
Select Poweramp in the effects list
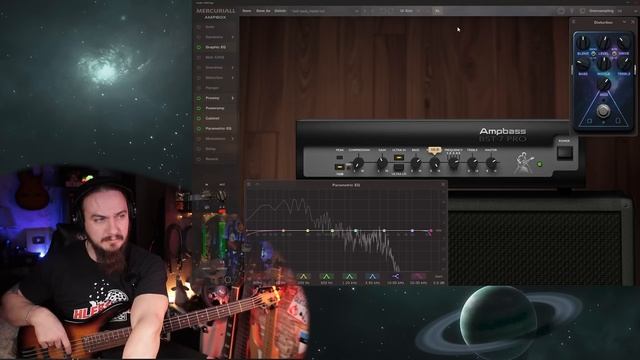tap(215, 109)
